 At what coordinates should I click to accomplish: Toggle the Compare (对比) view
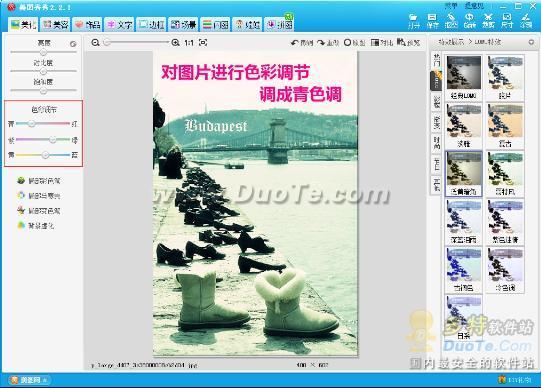coord(382,42)
